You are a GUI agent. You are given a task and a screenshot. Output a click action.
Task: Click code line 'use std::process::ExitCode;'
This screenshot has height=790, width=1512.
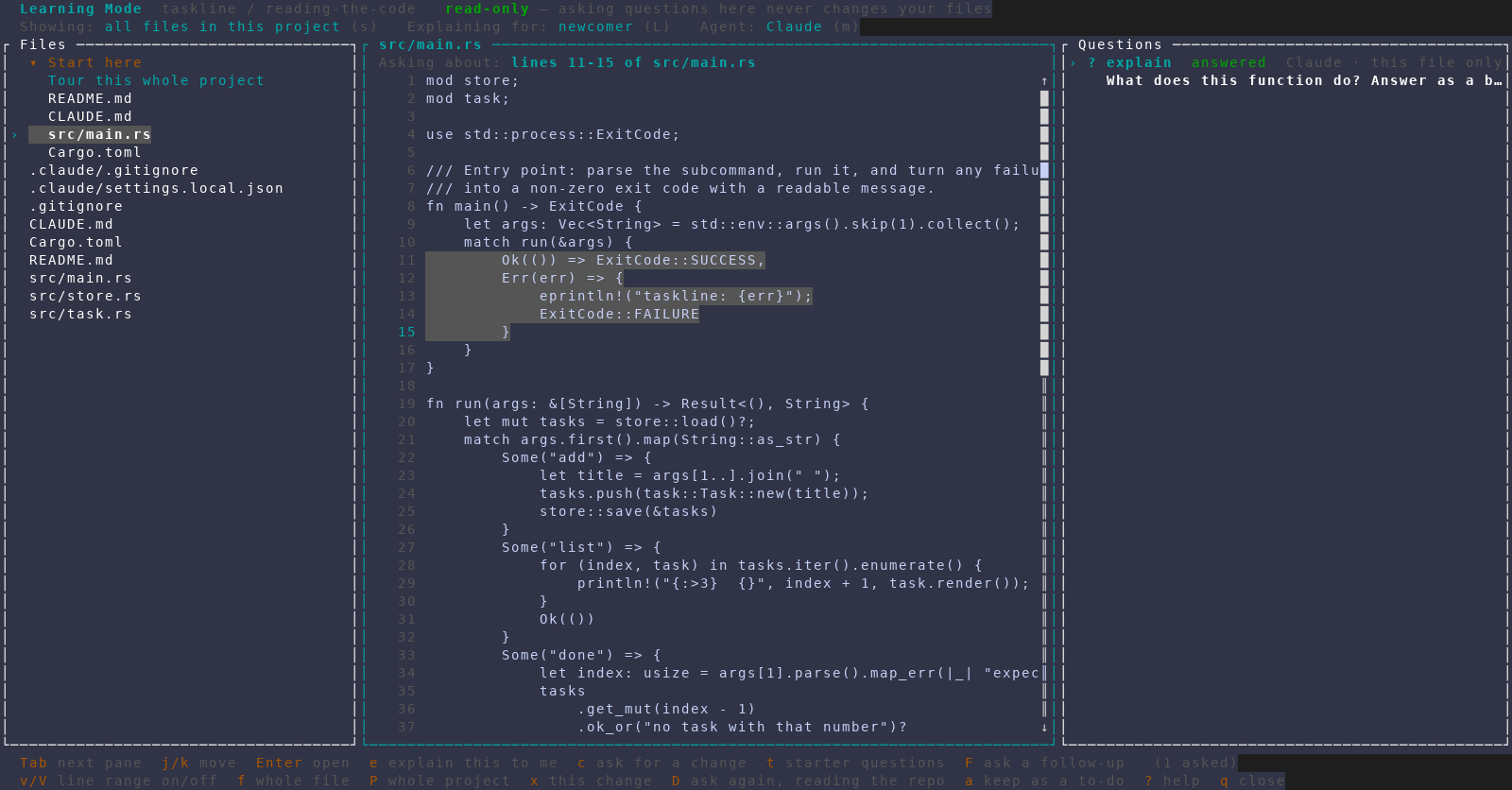coord(553,135)
